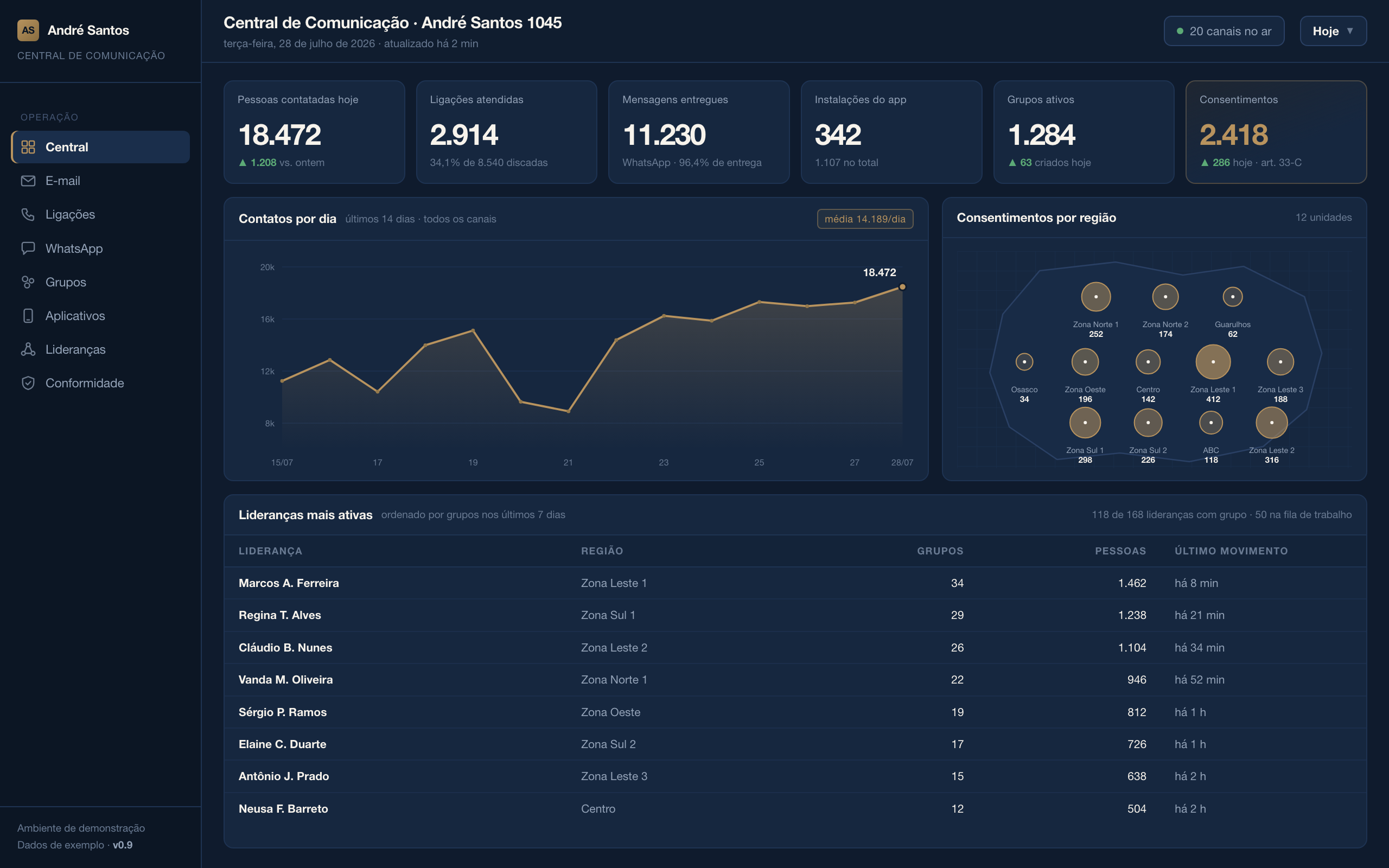1389x868 pixels.
Task: Open the Instalações do app card
Action: [x=891, y=132]
